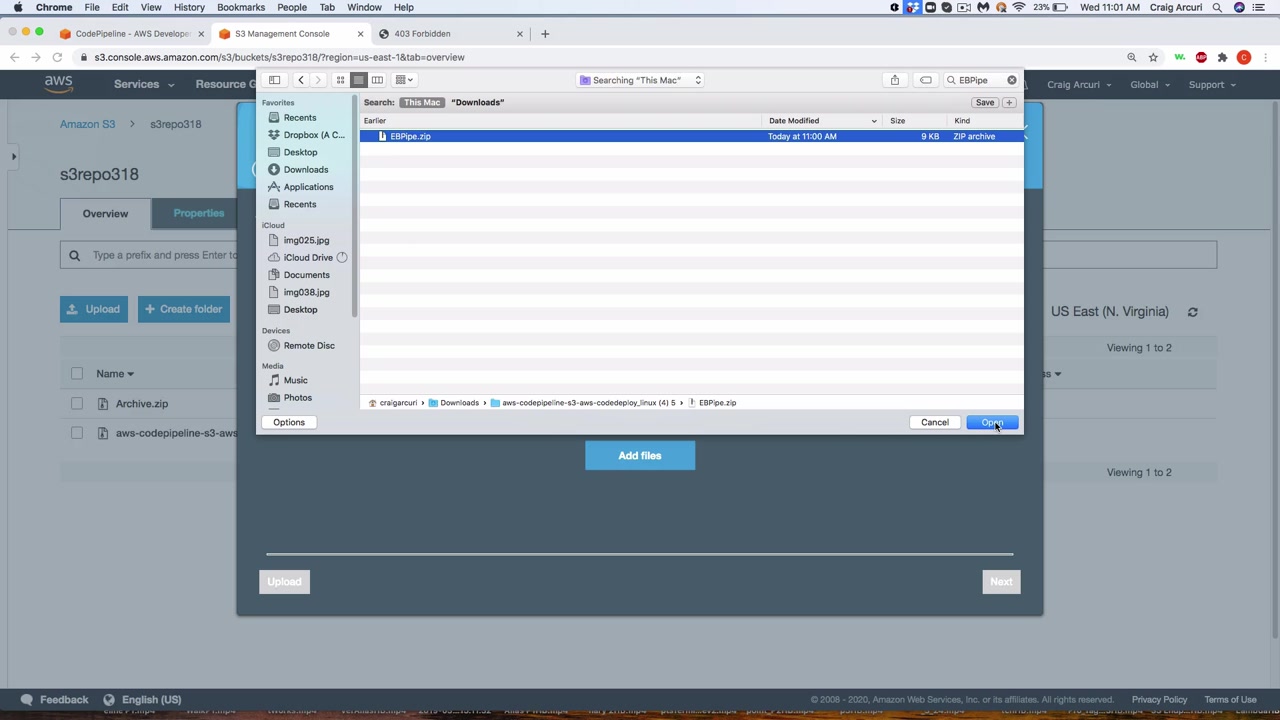
Task: Click the AWS logo home icon
Action: point(59,84)
